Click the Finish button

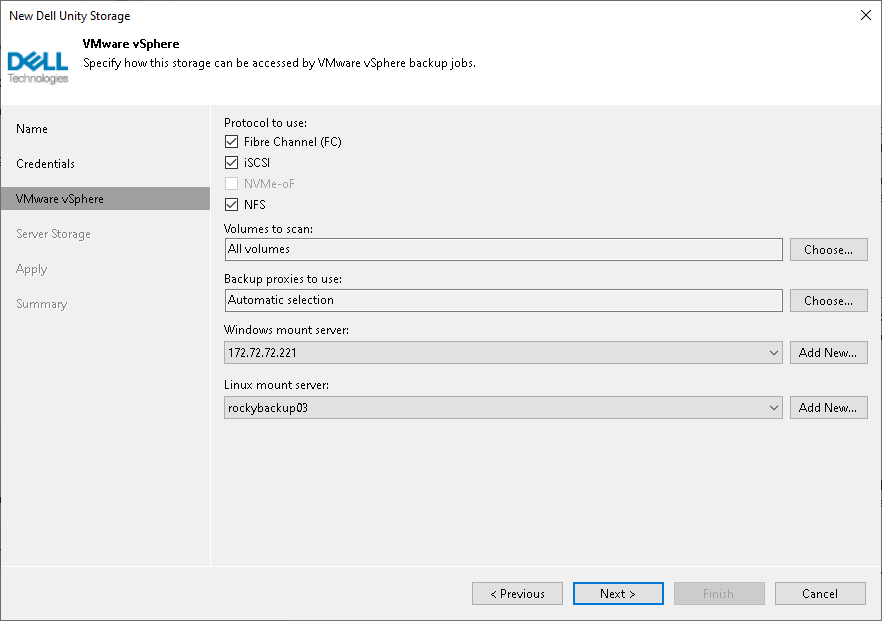coord(719,593)
